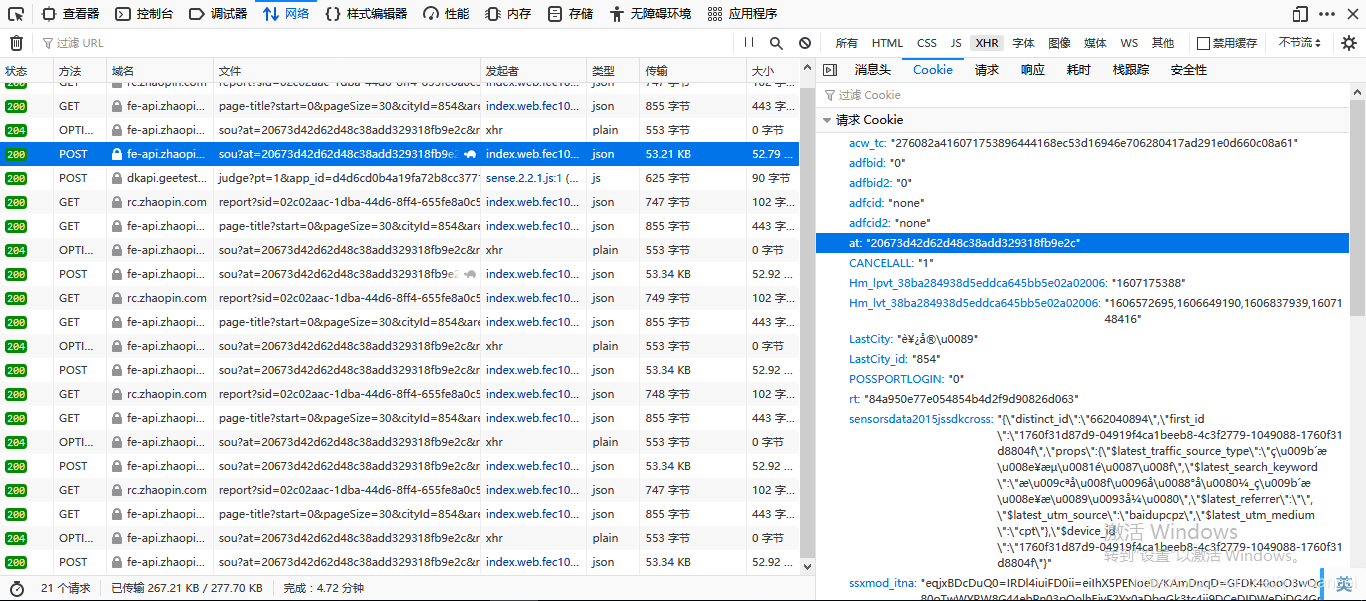Toggle the 媒体 media filter
Screen dimensions: 1366x601
click(x=1095, y=43)
